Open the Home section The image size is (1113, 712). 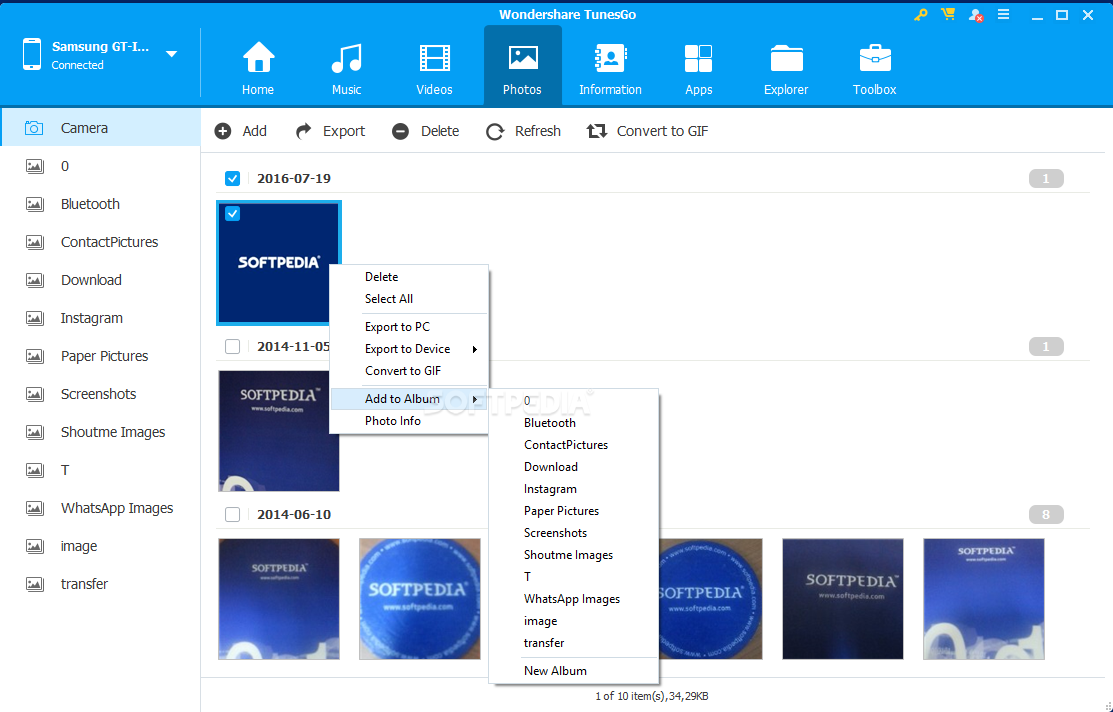coord(258,67)
